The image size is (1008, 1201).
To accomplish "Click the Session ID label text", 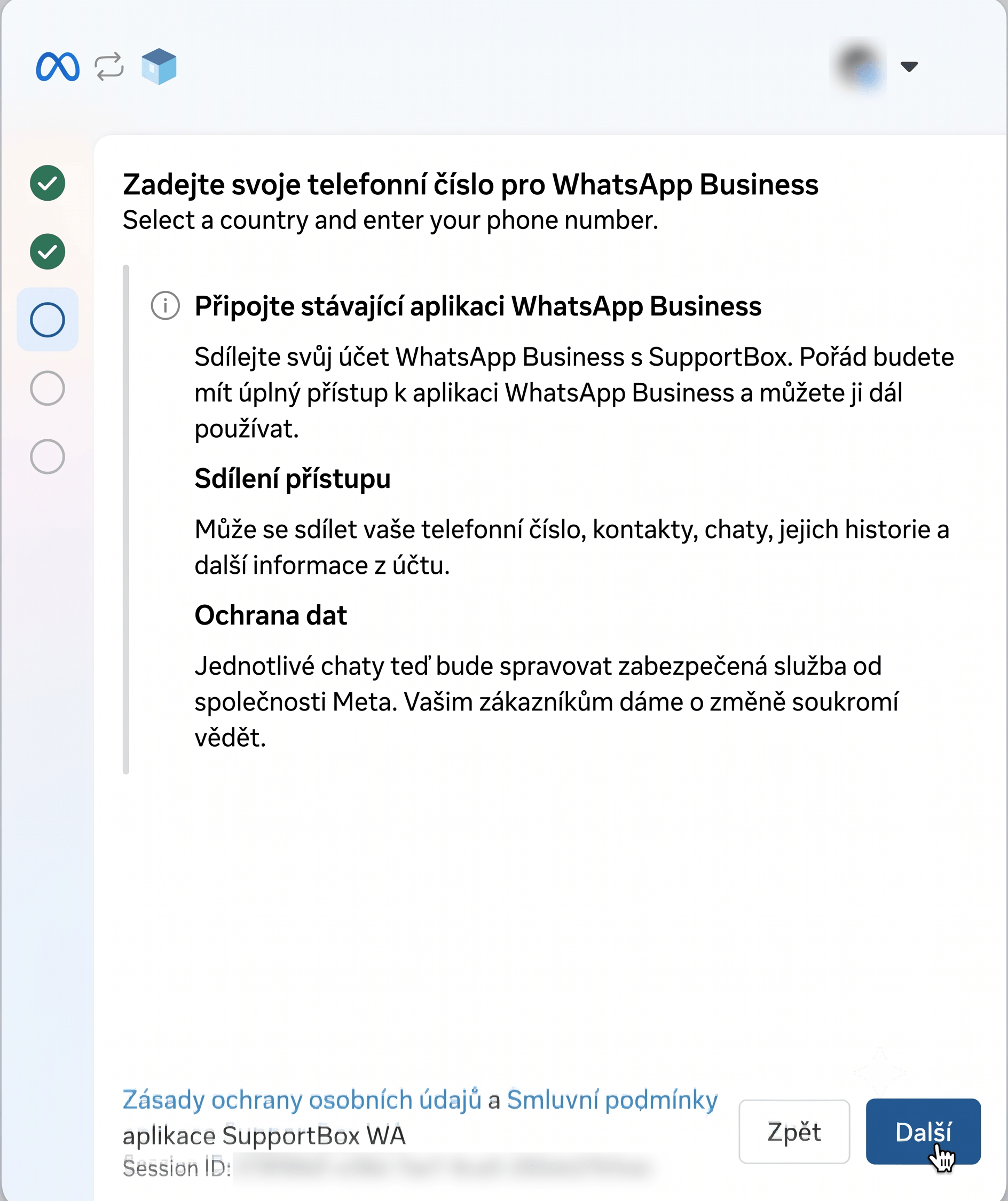I will 177,1168.
